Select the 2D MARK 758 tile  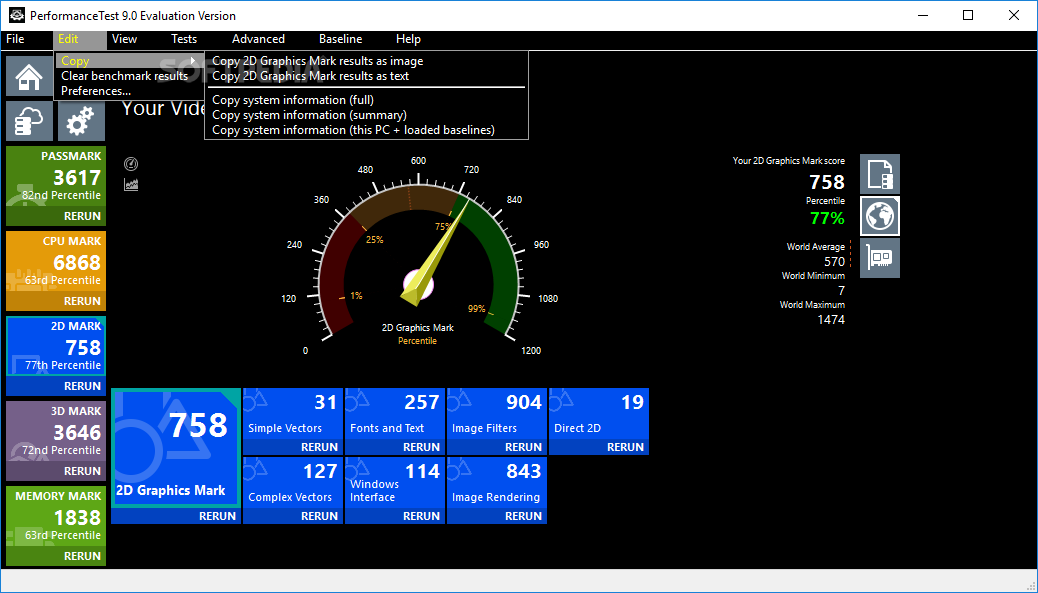56,347
